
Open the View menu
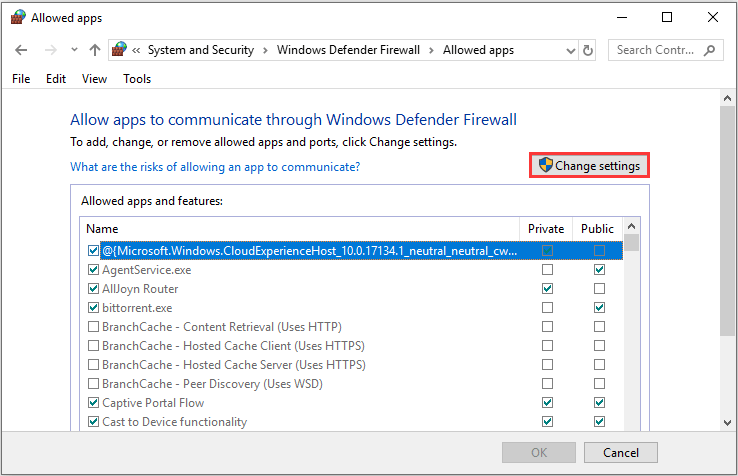pyautogui.click(x=94, y=79)
